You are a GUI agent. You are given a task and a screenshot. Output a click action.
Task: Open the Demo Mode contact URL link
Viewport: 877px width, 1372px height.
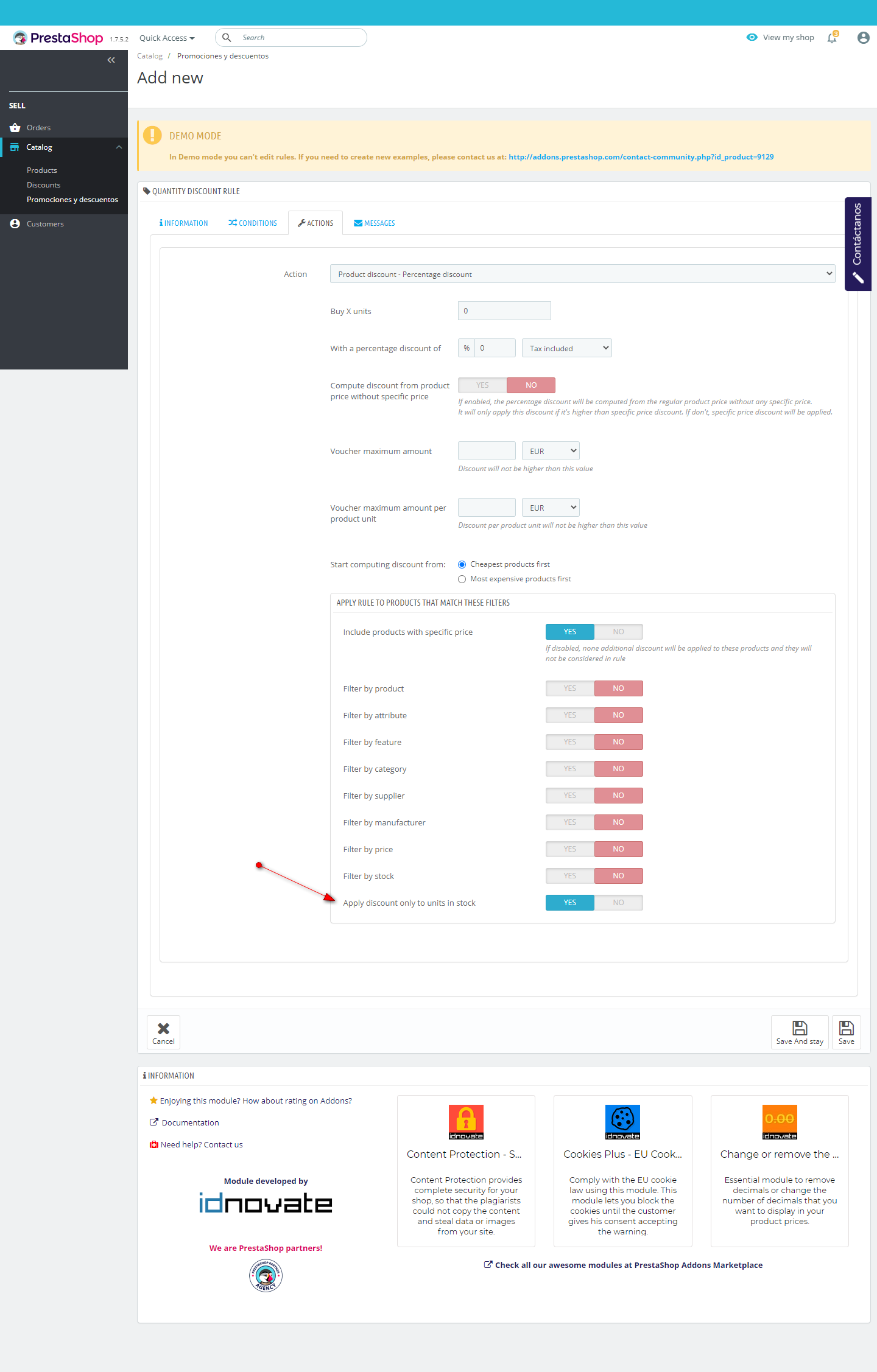tap(641, 157)
